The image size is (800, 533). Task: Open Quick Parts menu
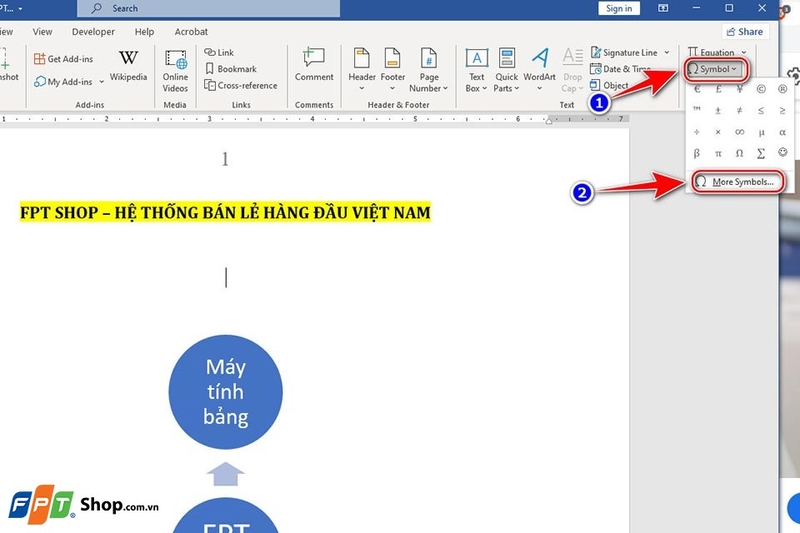[x=506, y=70]
